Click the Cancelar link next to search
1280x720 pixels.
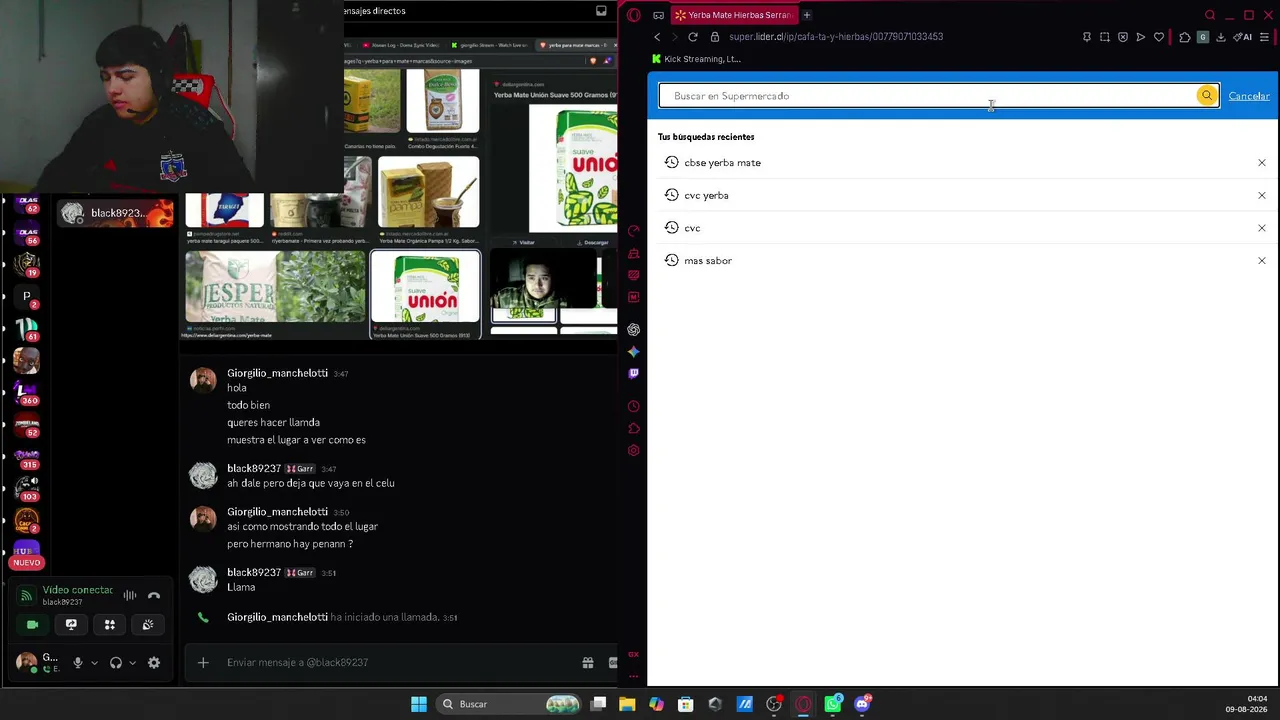pyautogui.click(x=1249, y=96)
